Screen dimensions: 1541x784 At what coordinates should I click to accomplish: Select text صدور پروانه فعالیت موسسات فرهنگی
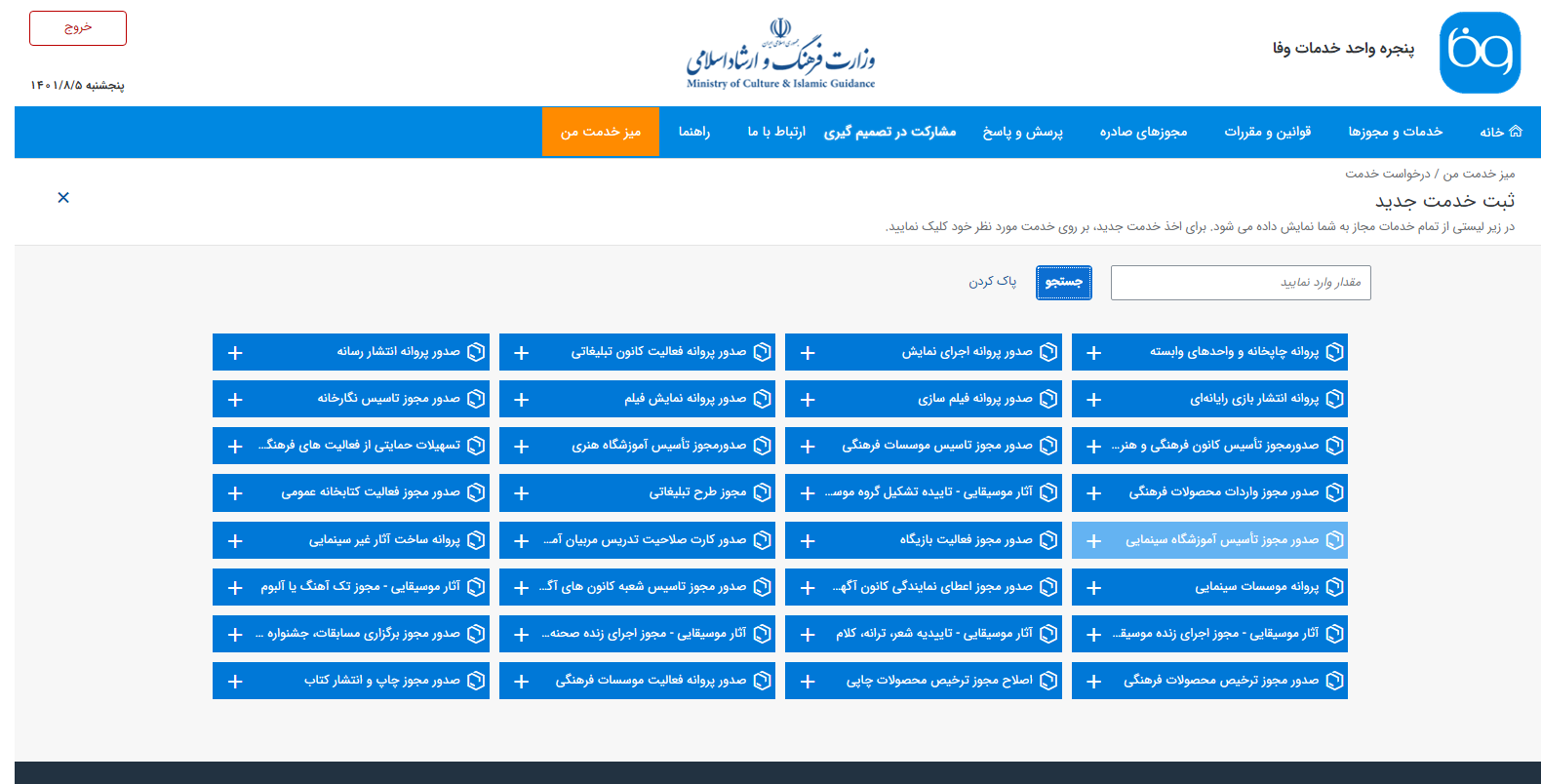tap(652, 681)
